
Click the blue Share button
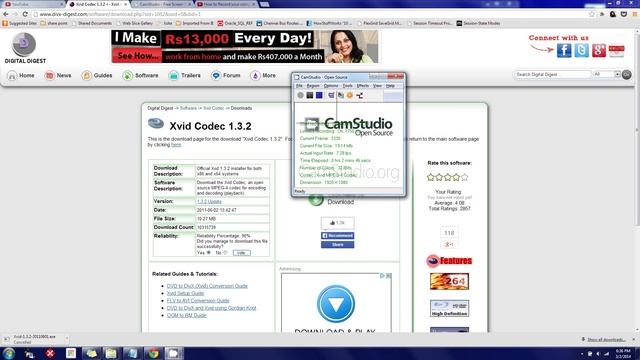(x=338, y=244)
